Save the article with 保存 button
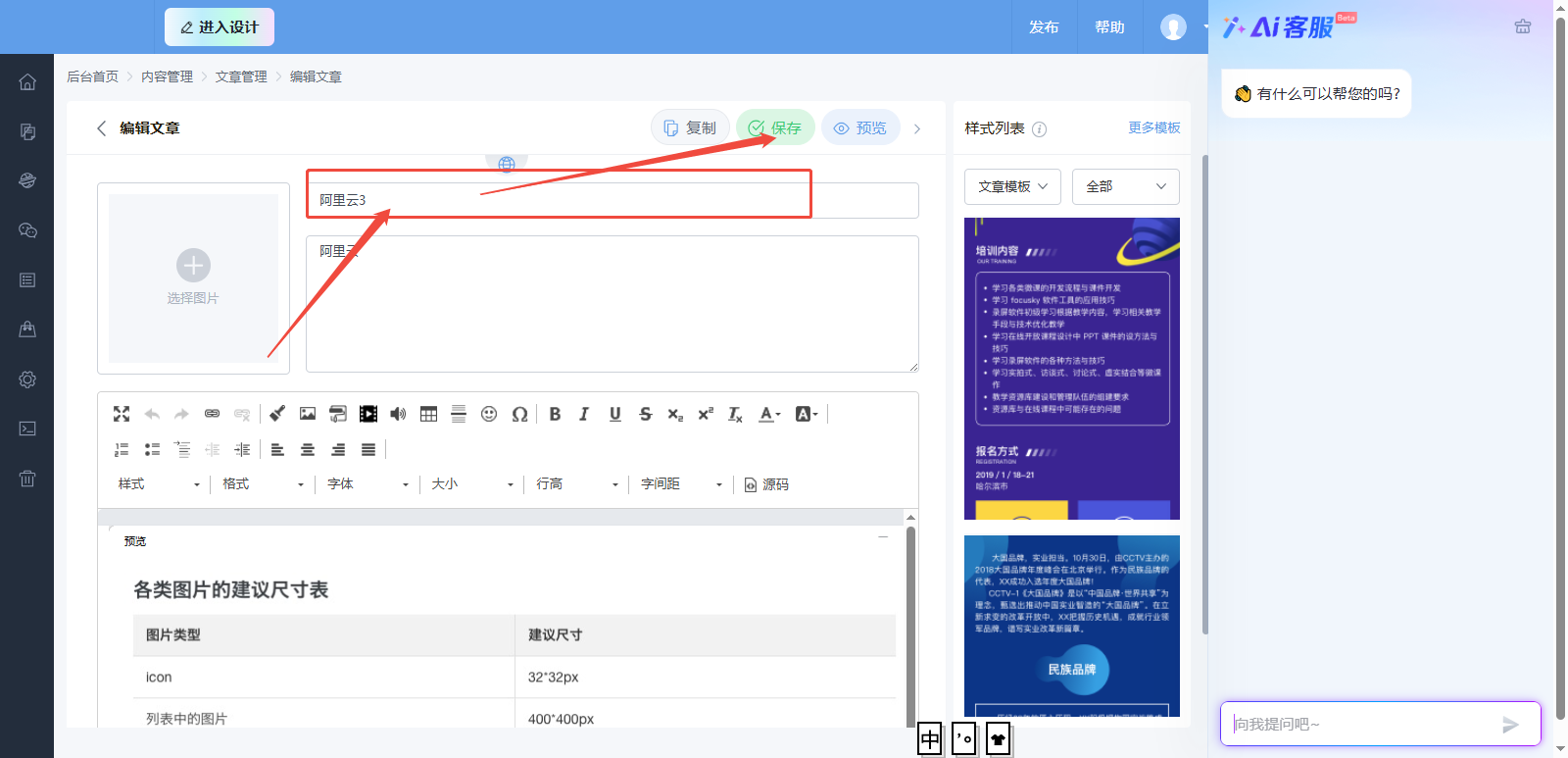 775,127
